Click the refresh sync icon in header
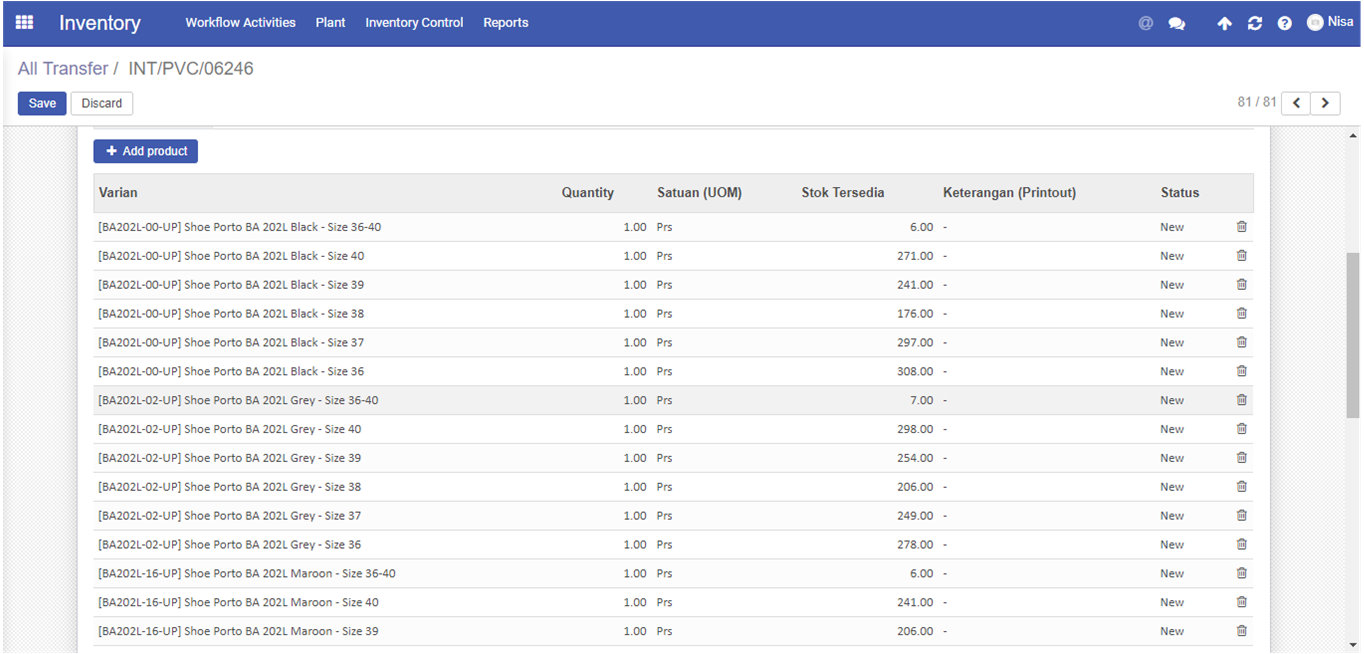The image size is (1364, 654). 1255,23
